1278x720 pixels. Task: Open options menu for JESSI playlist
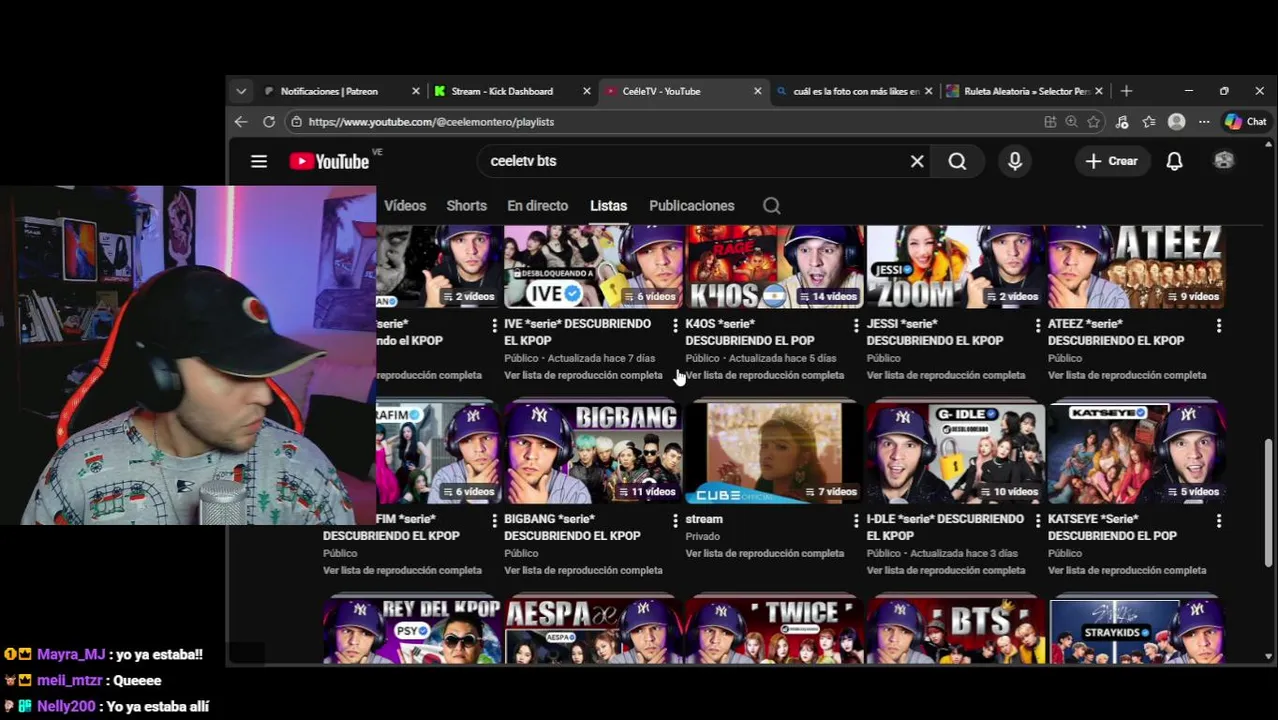(x=1037, y=326)
